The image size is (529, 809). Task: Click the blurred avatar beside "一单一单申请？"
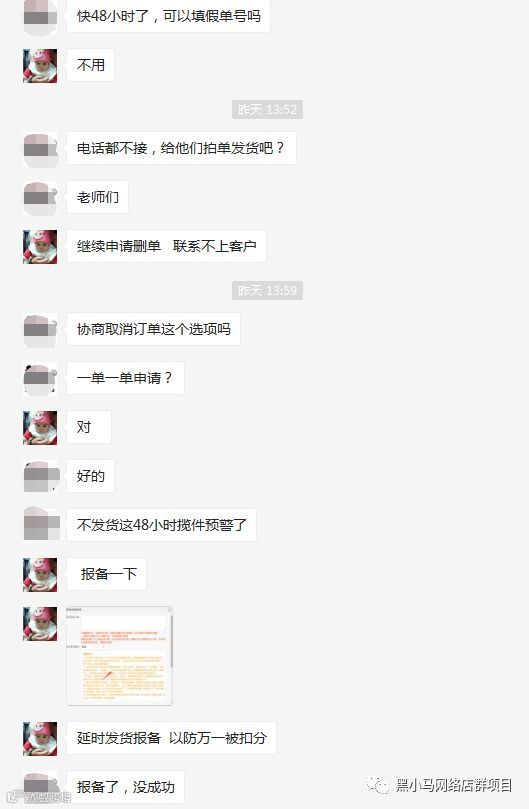pyautogui.click(x=40, y=379)
